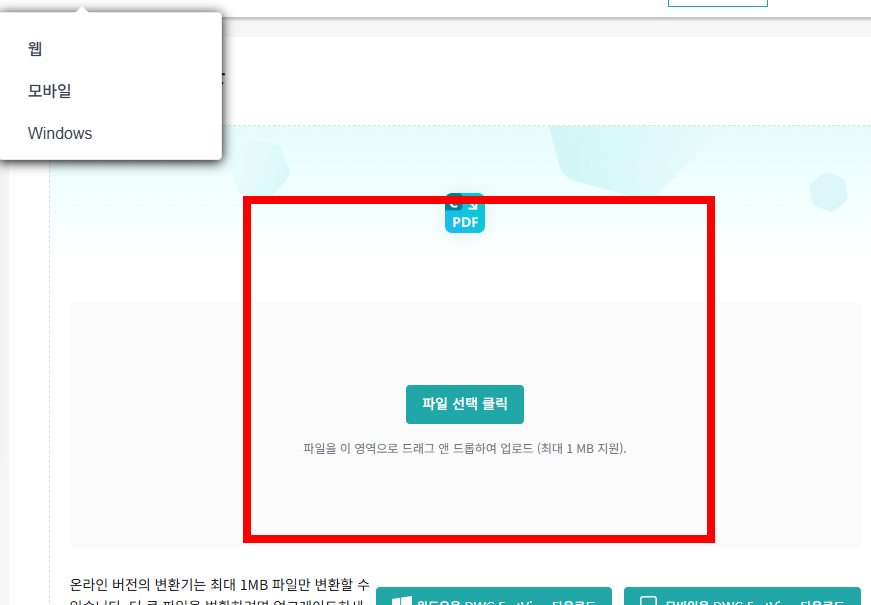Image resolution: width=871 pixels, height=605 pixels.
Task: Click the DWG to PDF converter icon
Action: pyautogui.click(x=464, y=213)
